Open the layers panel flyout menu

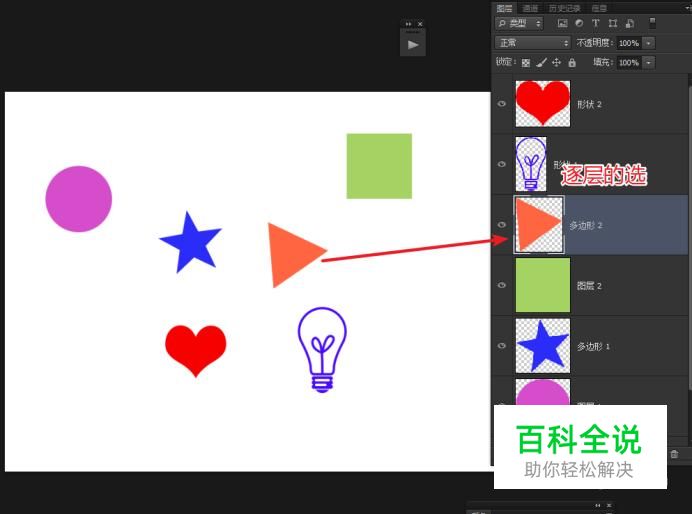(688, 8)
